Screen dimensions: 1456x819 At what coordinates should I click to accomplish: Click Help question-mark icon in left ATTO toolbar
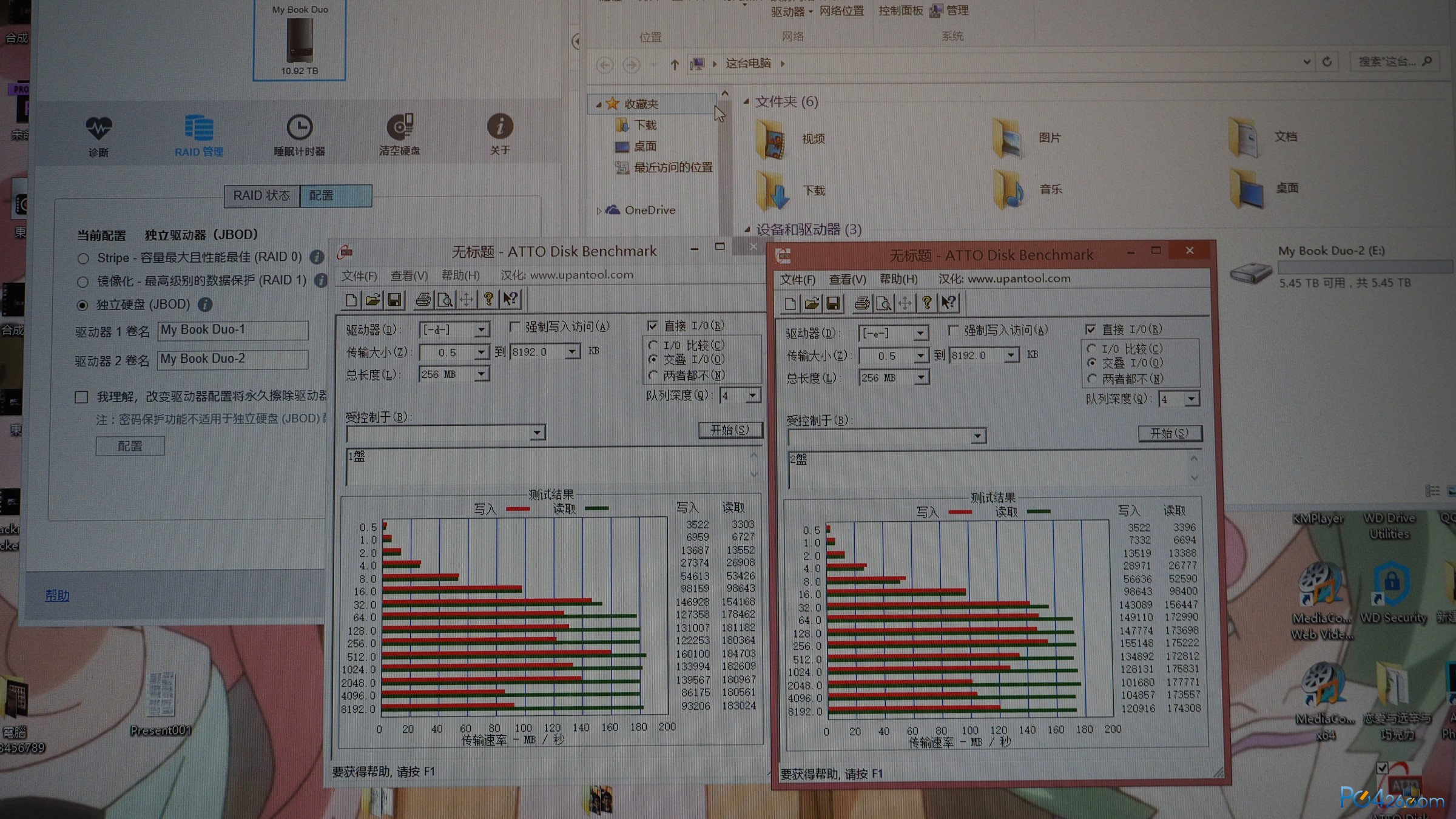(x=488, y=299)
